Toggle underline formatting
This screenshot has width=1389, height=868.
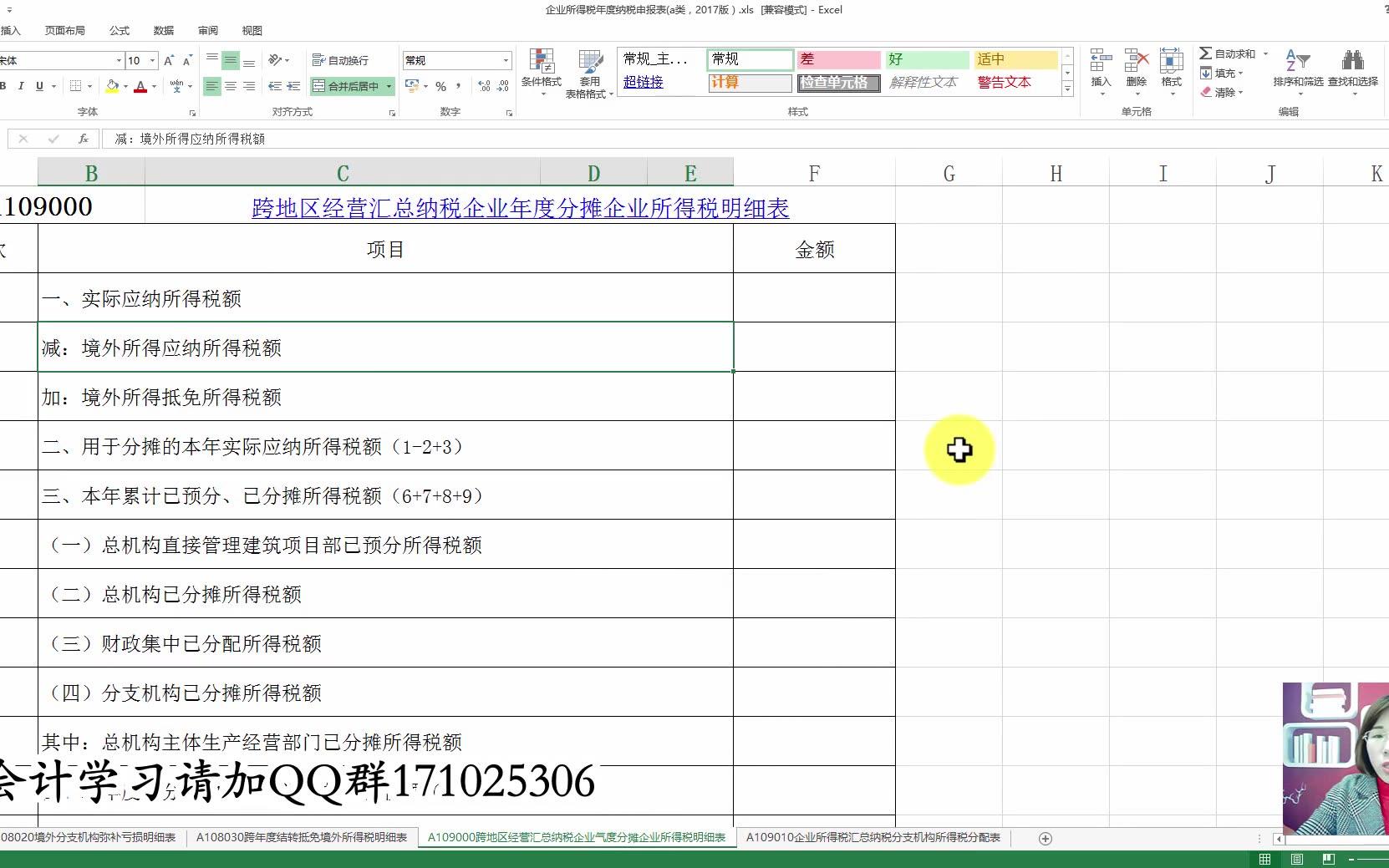coord(38,86)
